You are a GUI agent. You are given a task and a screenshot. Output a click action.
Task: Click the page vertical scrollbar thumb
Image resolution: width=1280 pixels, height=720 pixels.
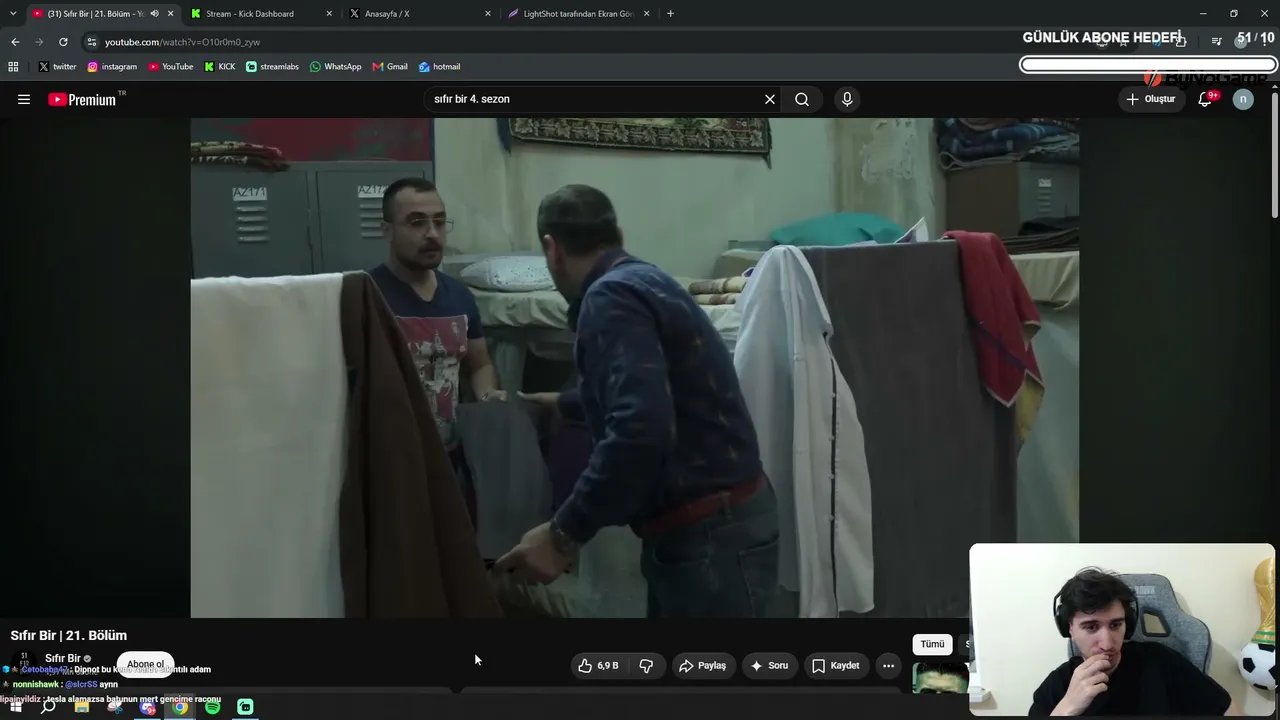pos(1275,153)
